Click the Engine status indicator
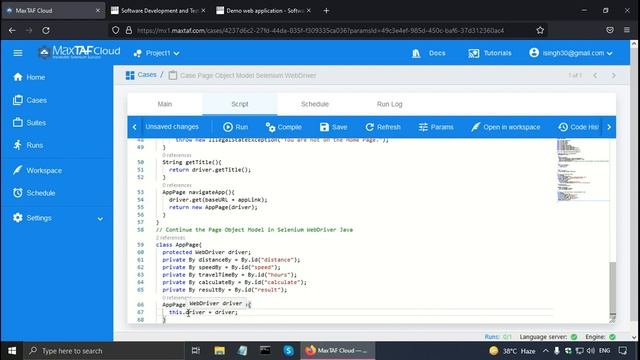 (x=600, y=337)
